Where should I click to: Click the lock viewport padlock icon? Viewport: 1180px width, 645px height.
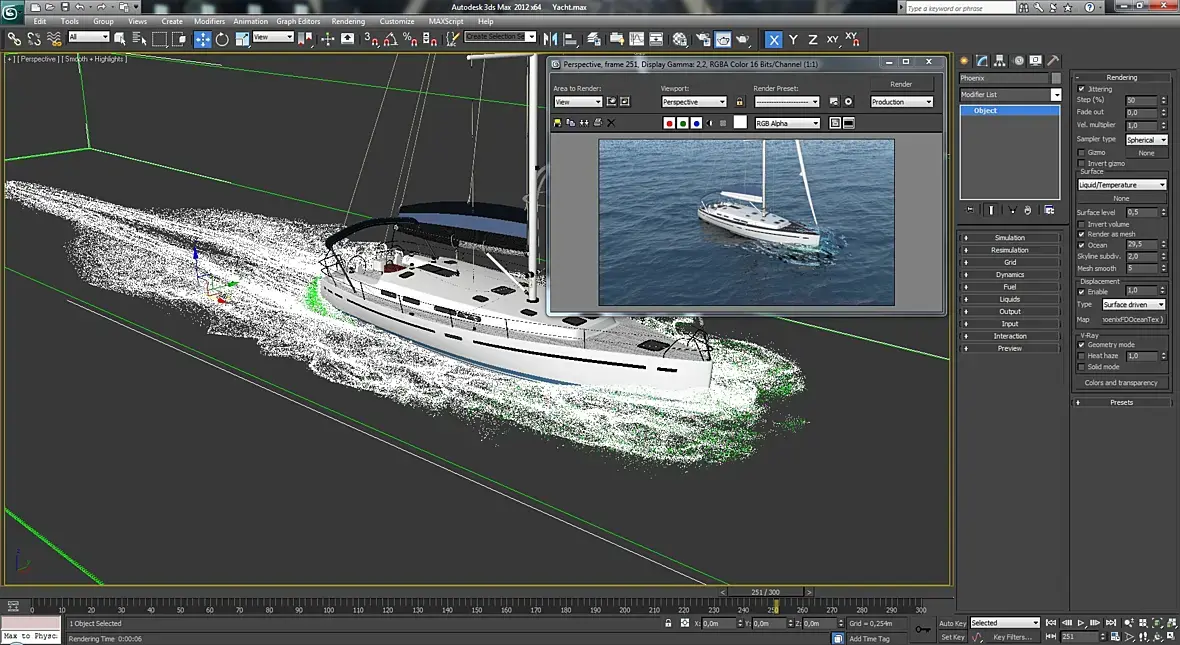tap(739, 102)
